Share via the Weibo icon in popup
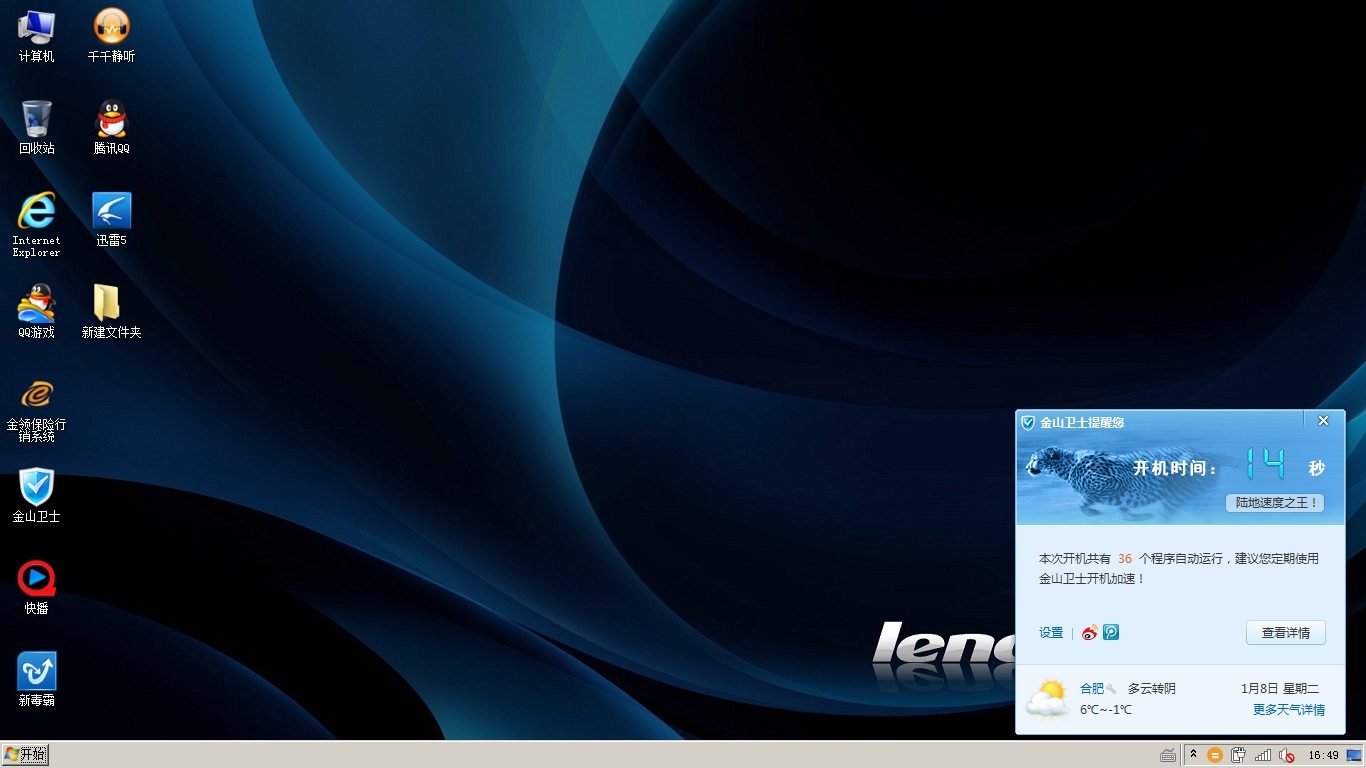1366x768 pixels. point(1090,632)
